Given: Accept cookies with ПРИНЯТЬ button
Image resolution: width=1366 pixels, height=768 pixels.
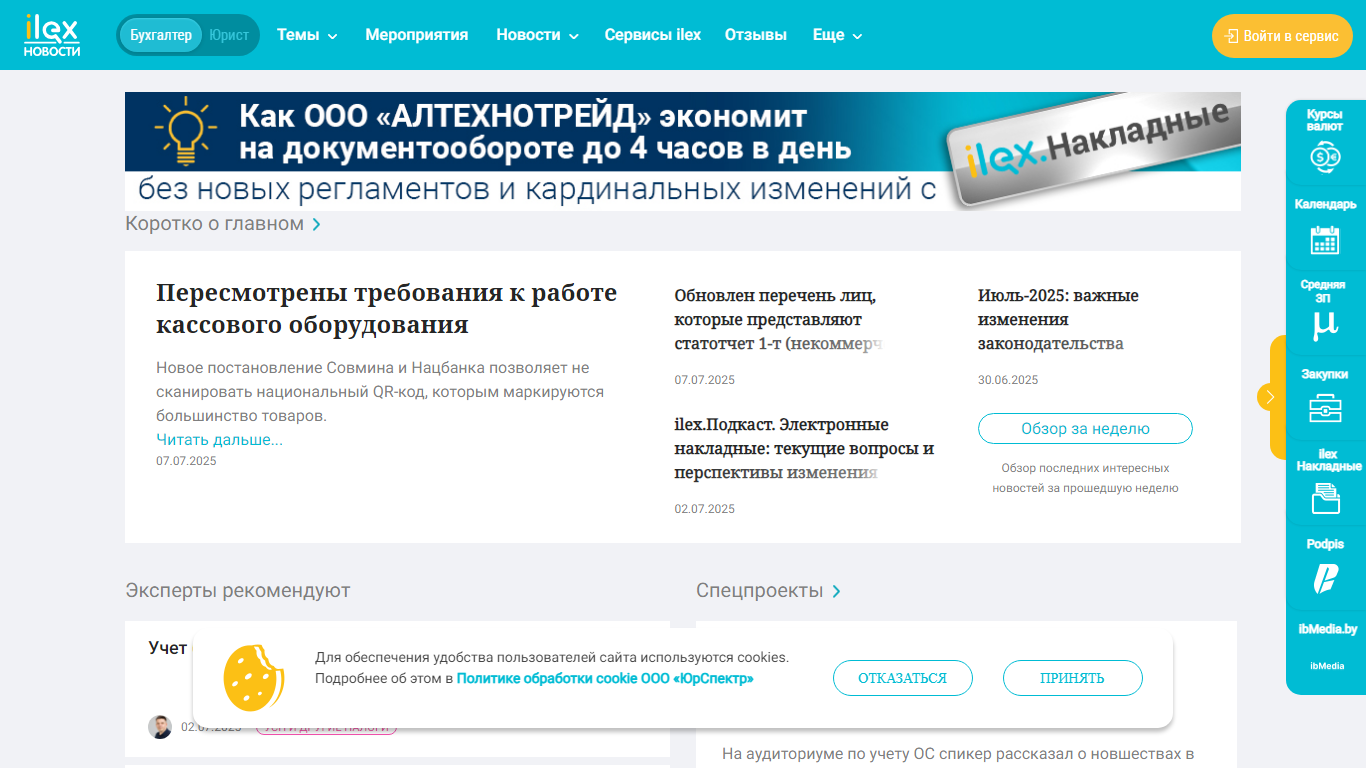Looking at the screenshot, I should [x=1073, y=678].
